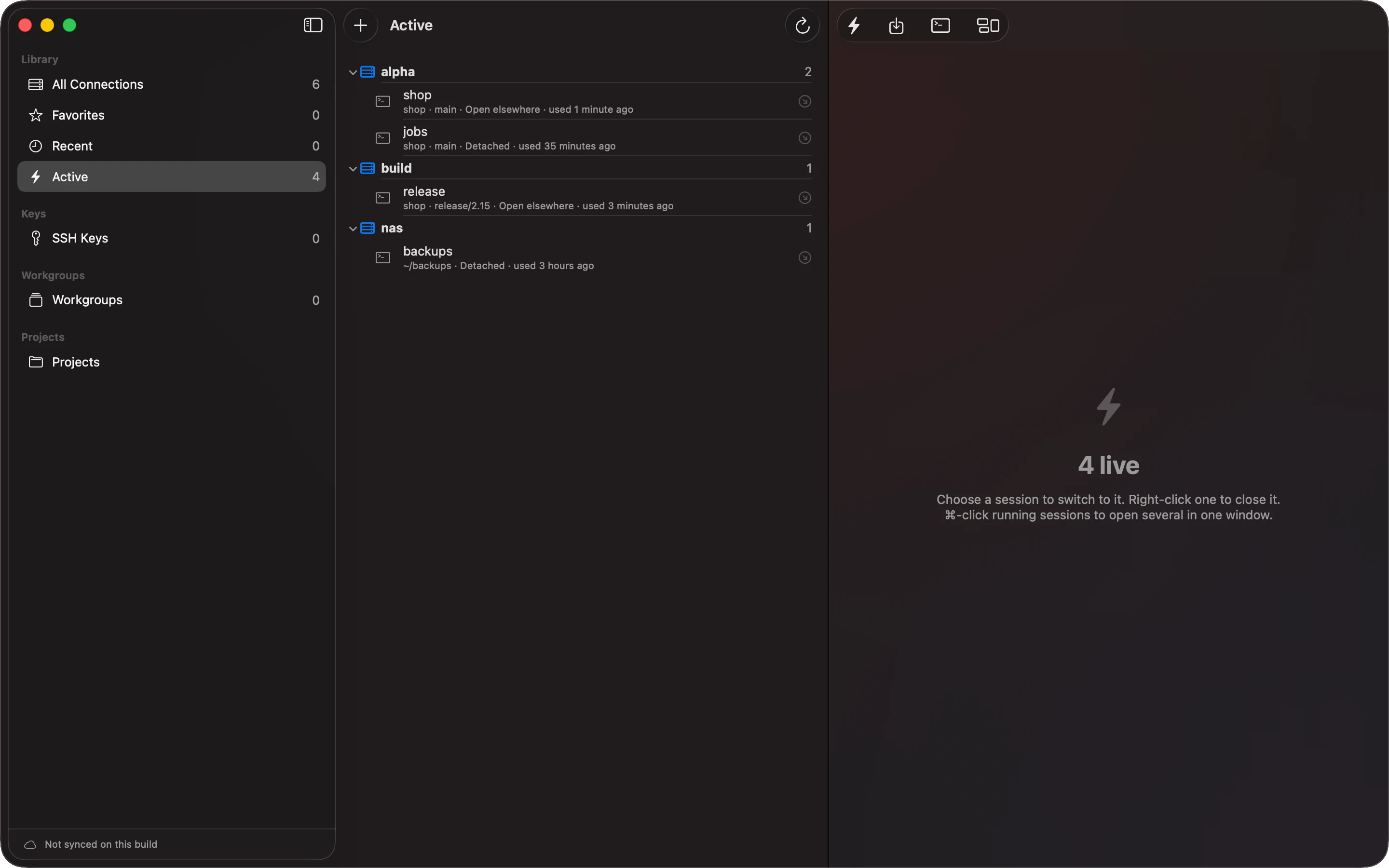
Task: Click 'Not synced on this build' status
Action: click(101, 844)
